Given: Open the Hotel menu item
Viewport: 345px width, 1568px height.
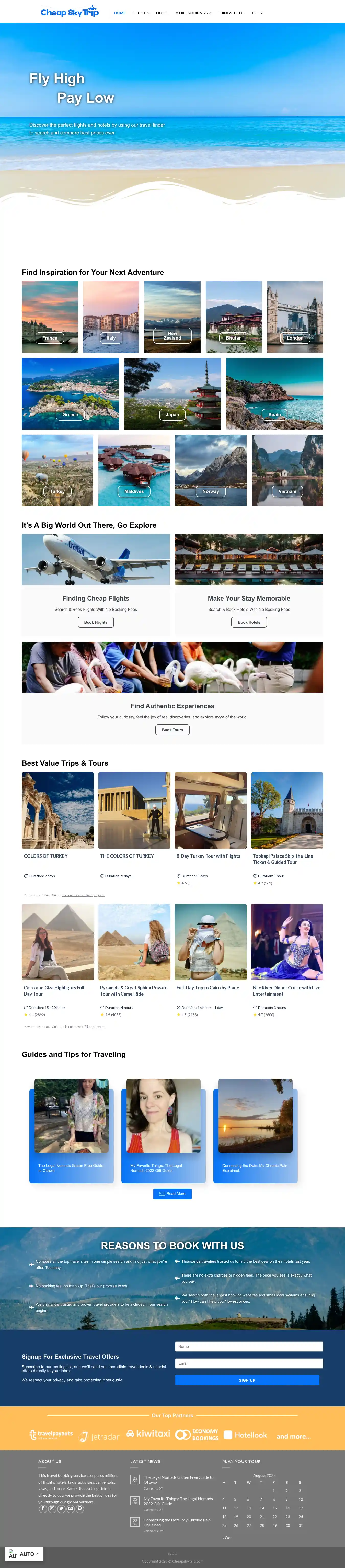Looking at the screenshot, I should pos(162,13).
